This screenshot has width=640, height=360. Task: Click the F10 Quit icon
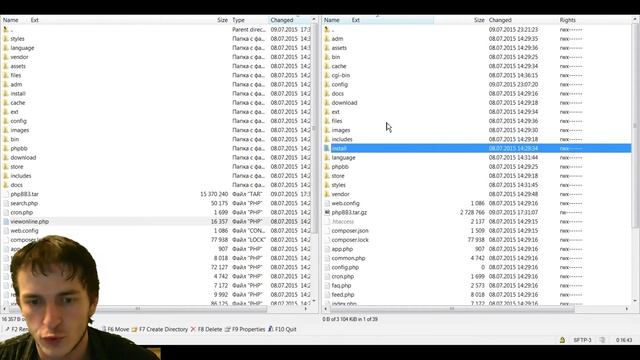pyautogui.click(x=270, y=329)
